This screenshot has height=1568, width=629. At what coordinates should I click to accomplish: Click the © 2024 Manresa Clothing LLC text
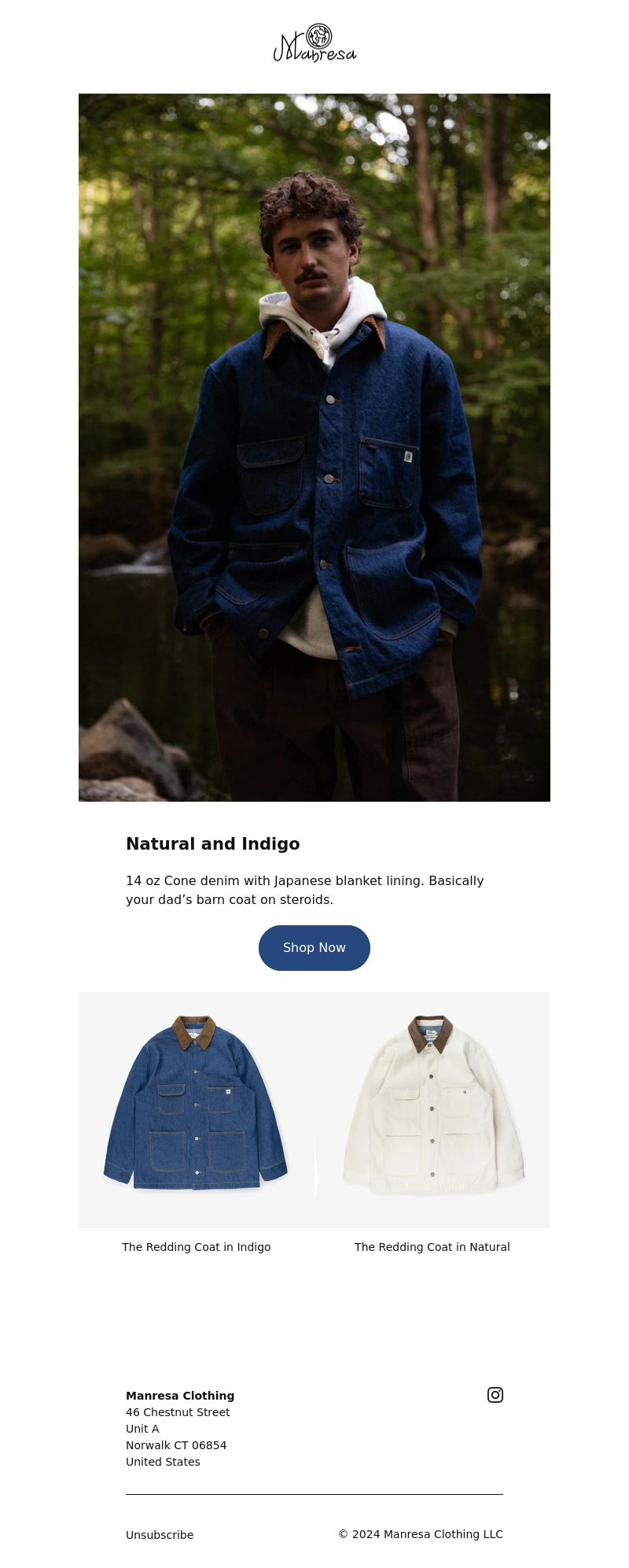coord(421,1534)
